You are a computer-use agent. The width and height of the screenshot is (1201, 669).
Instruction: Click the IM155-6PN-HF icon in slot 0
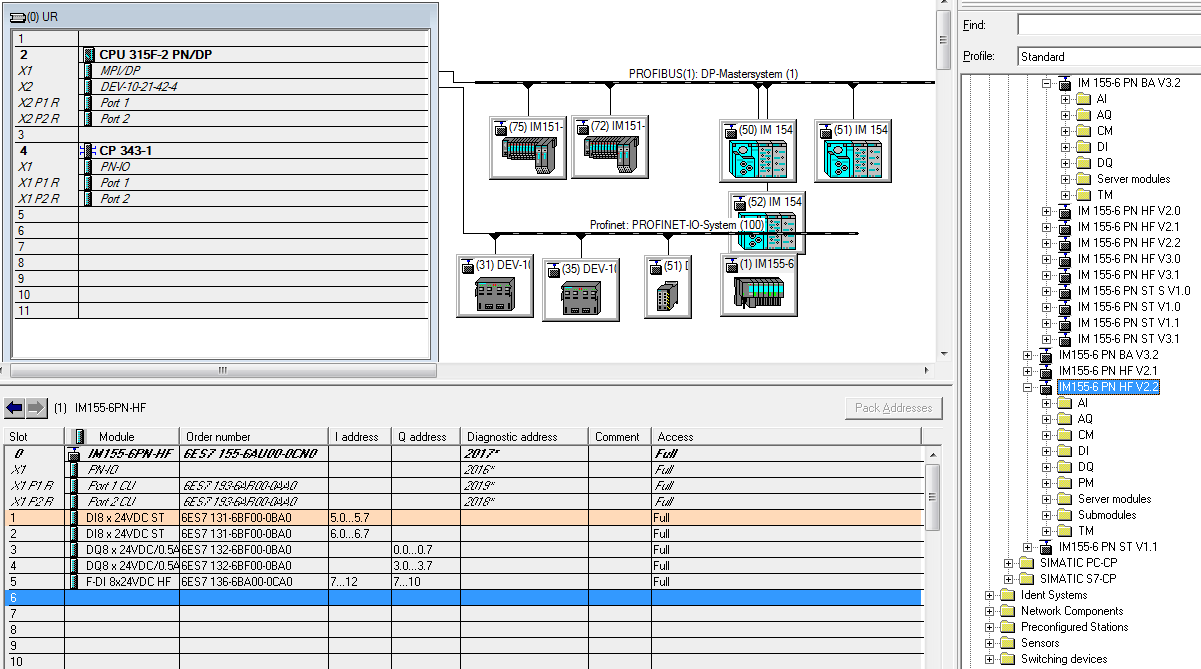coord(73,453)
